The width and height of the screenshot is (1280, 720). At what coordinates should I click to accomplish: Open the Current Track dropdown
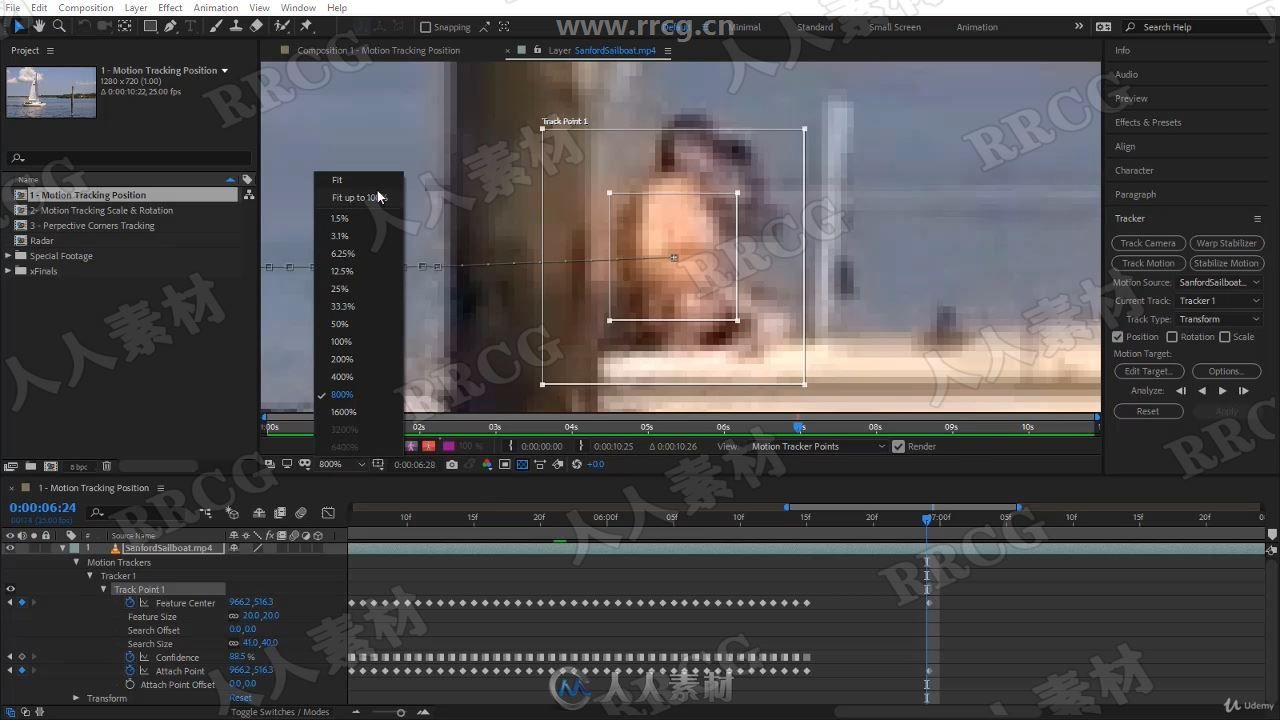pos(1221,300)
